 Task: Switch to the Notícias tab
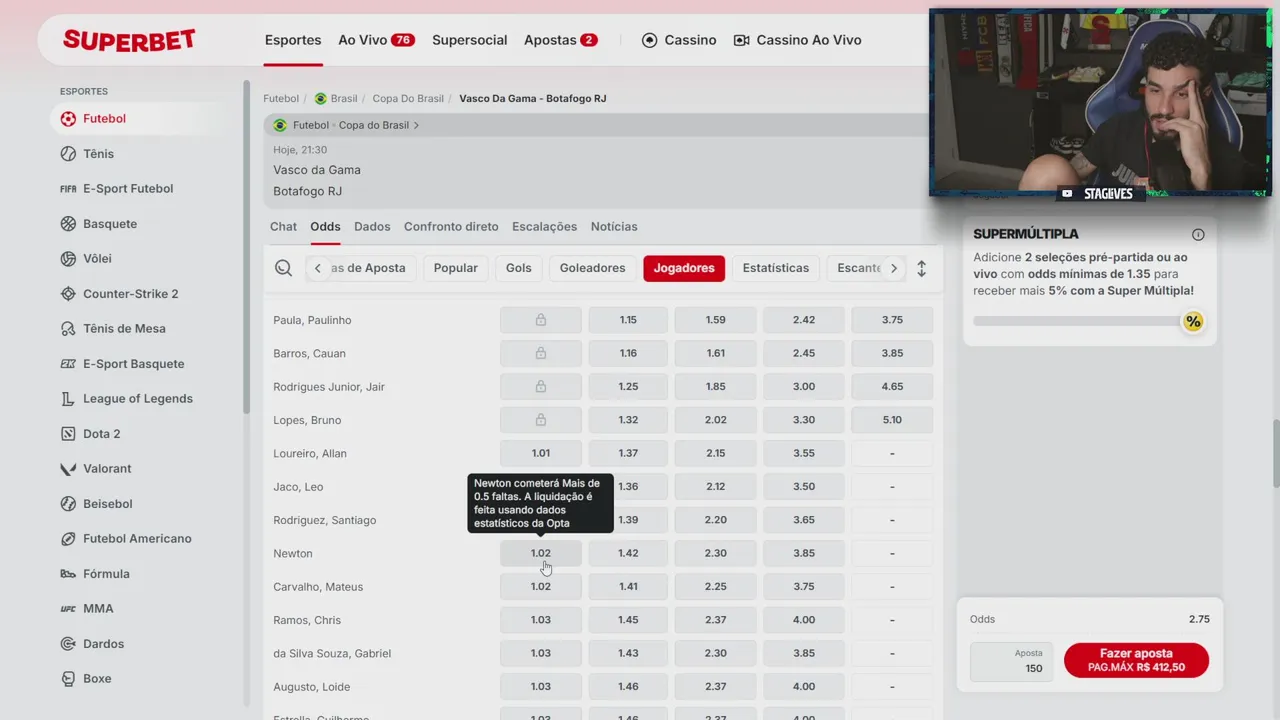pyautogui.click(x=614, y=227)
